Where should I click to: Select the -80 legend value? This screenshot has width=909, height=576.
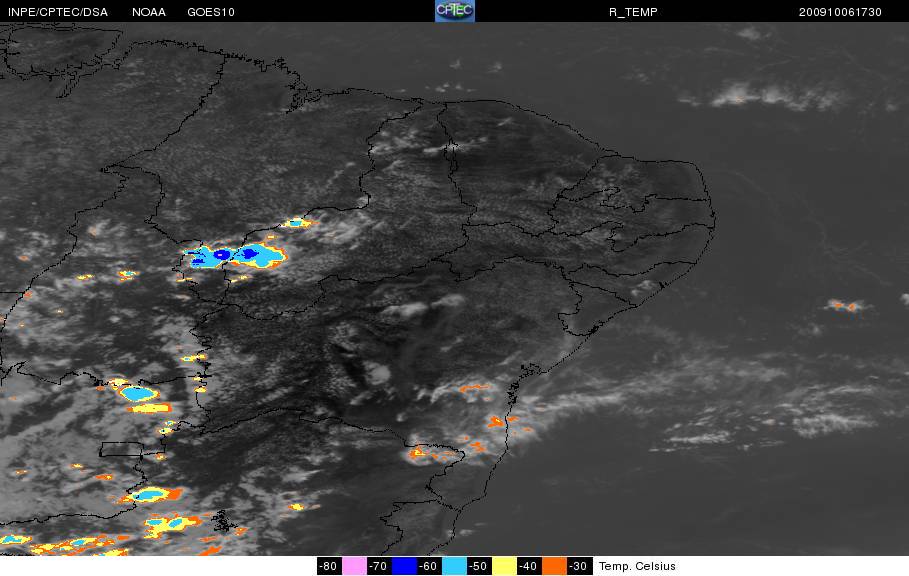(329, 566)
